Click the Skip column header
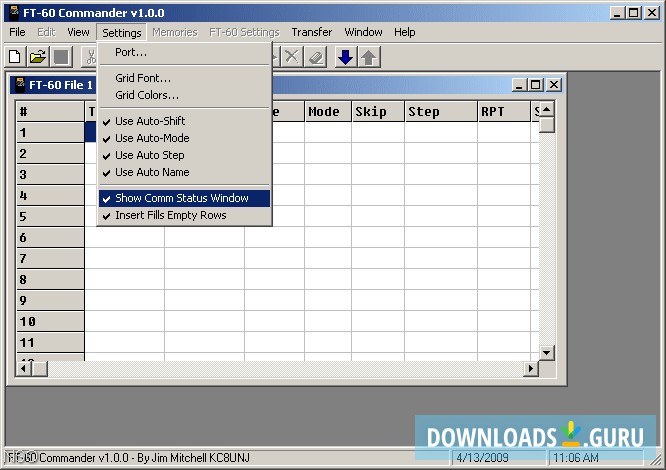The image size is (666, 470). [378, 112]
